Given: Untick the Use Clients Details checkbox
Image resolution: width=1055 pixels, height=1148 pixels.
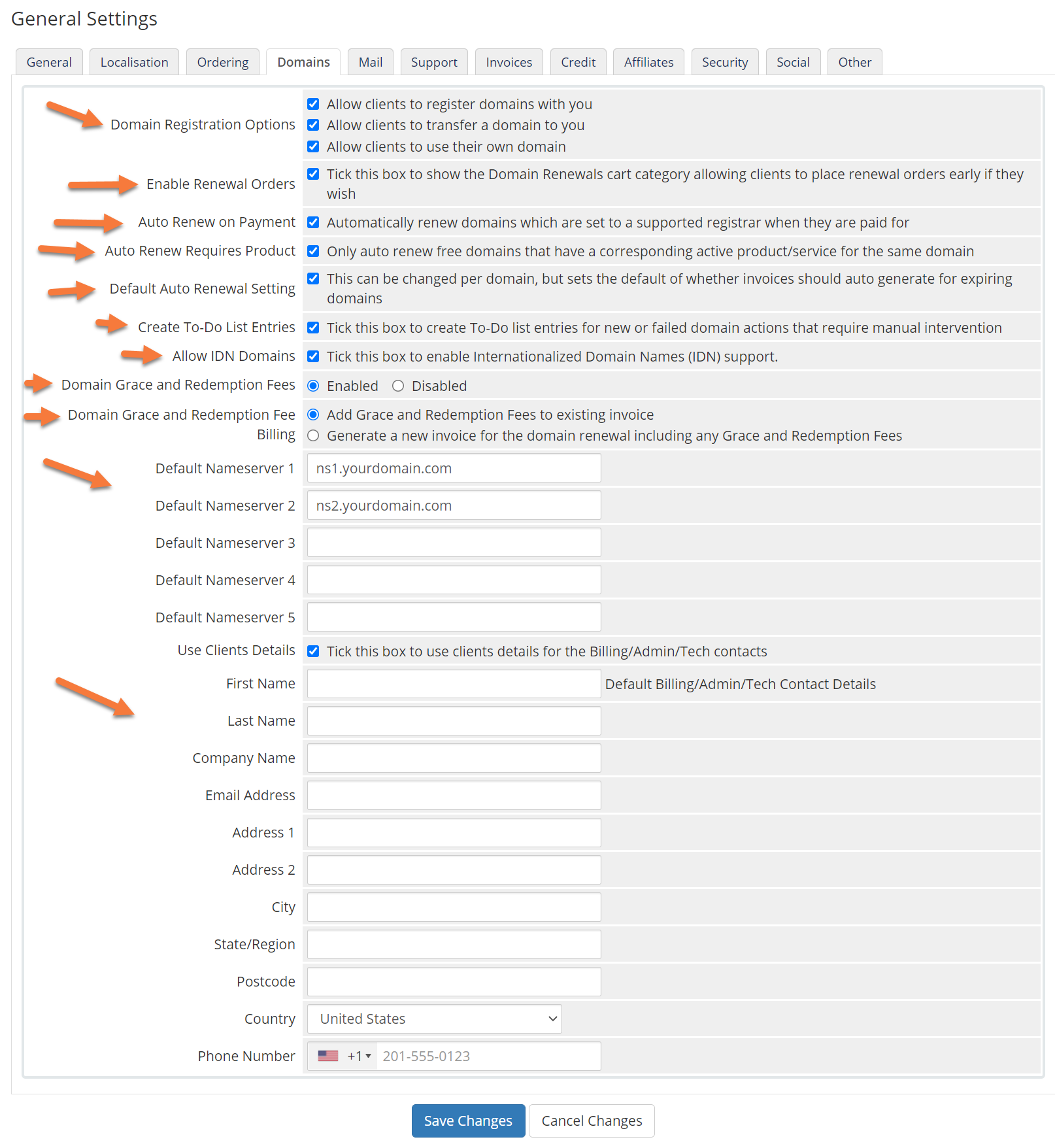Looking at the screenshot, I should click(x=313, y=651).
